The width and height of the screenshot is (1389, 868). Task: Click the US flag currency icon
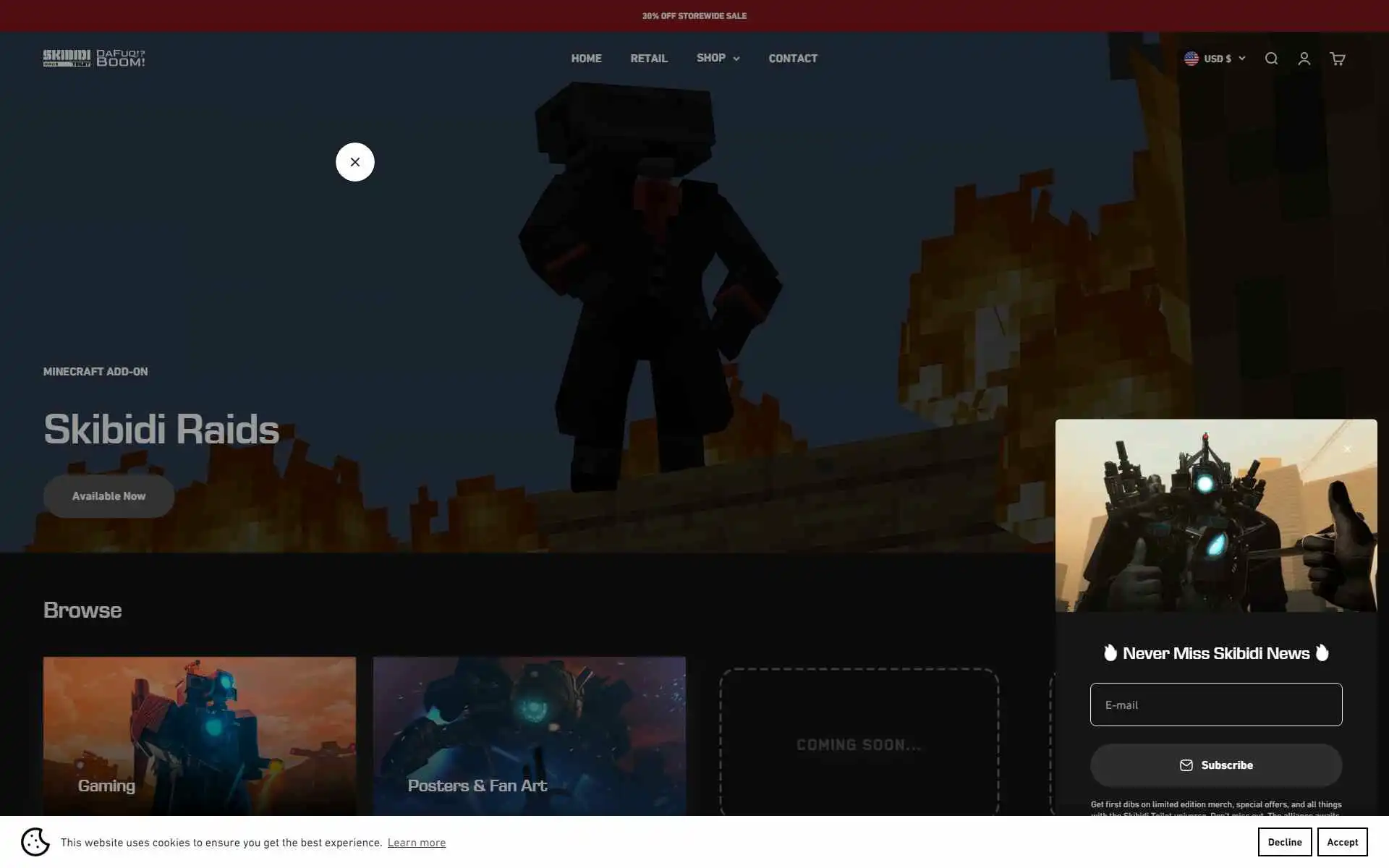(x=1192, y=59)
